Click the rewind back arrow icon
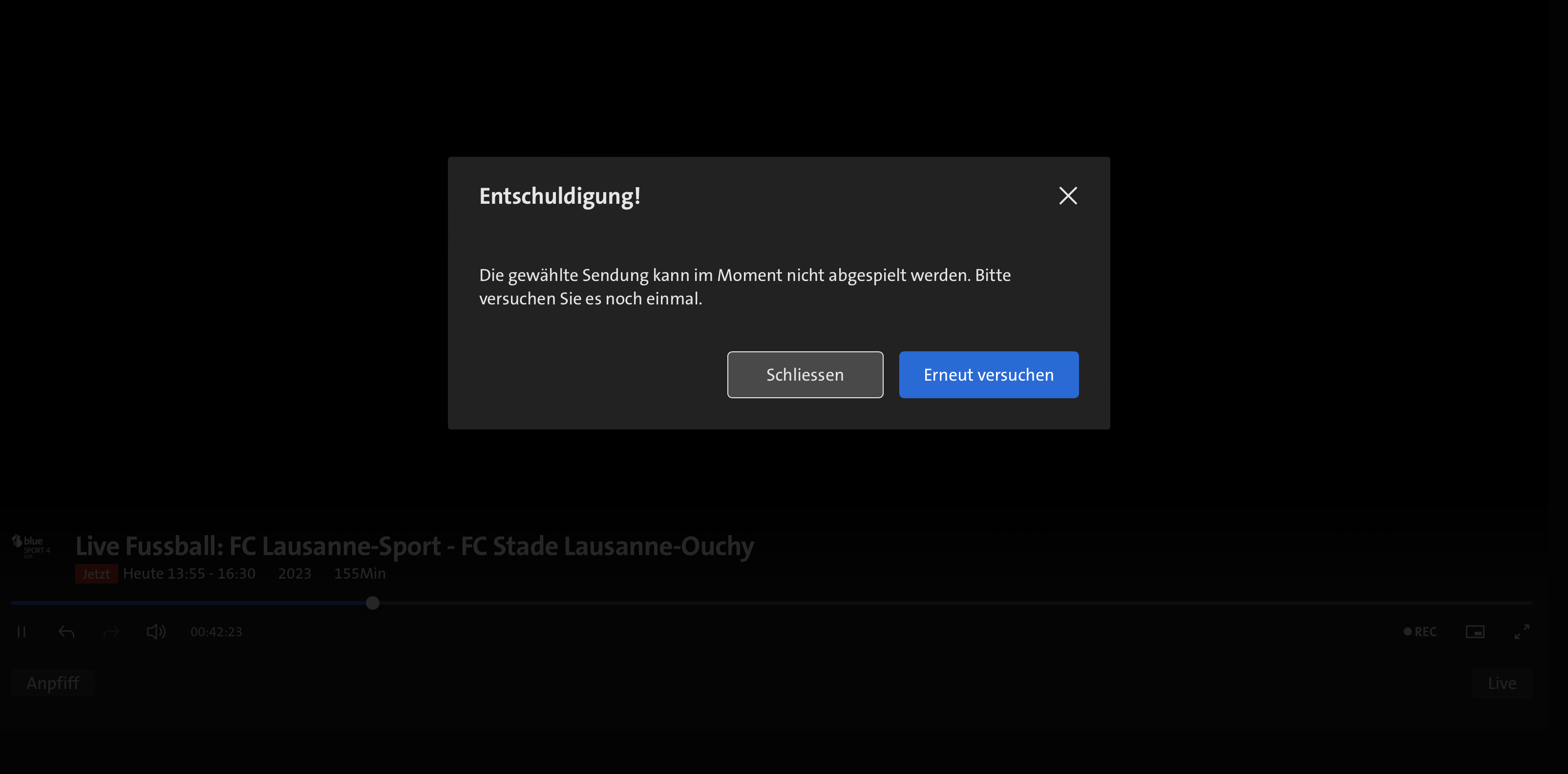 [66, 631]
